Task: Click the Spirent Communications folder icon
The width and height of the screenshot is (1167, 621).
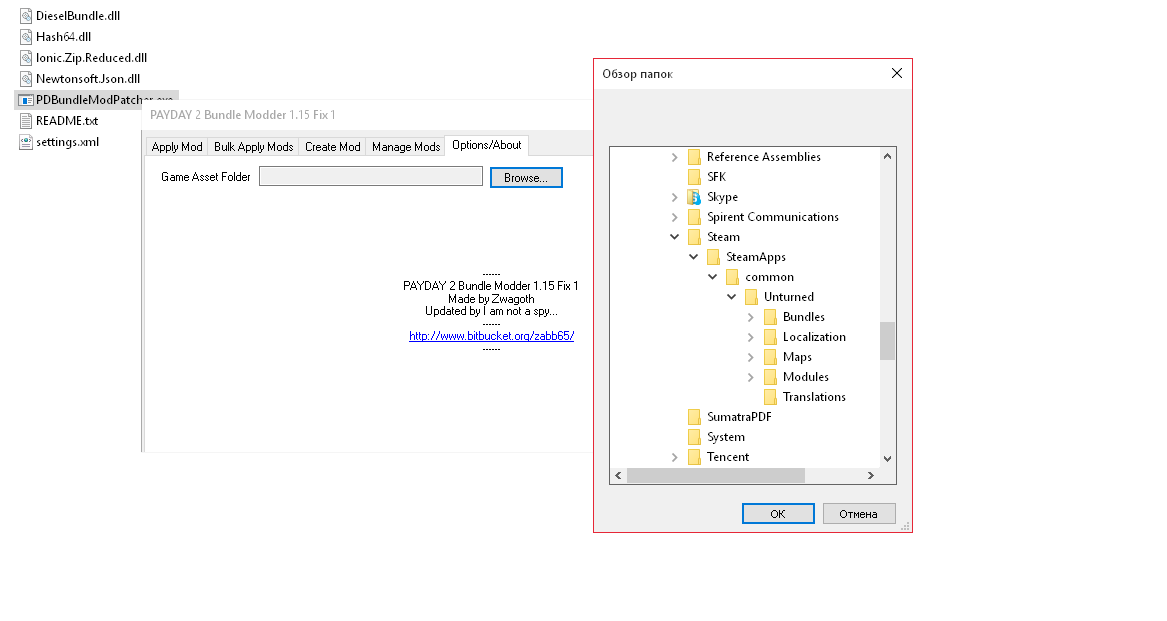Action: pyautogui.click(x=694, y=217)
